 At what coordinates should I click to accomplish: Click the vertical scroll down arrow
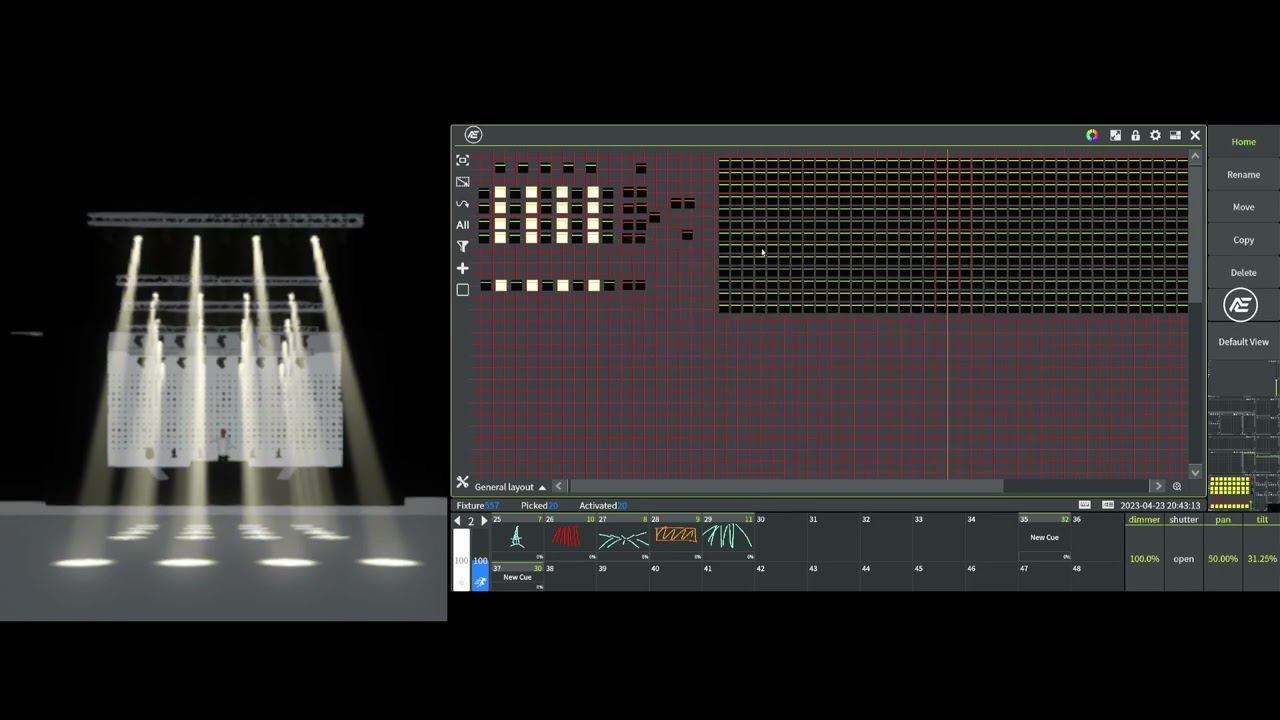click(1195, 472)
